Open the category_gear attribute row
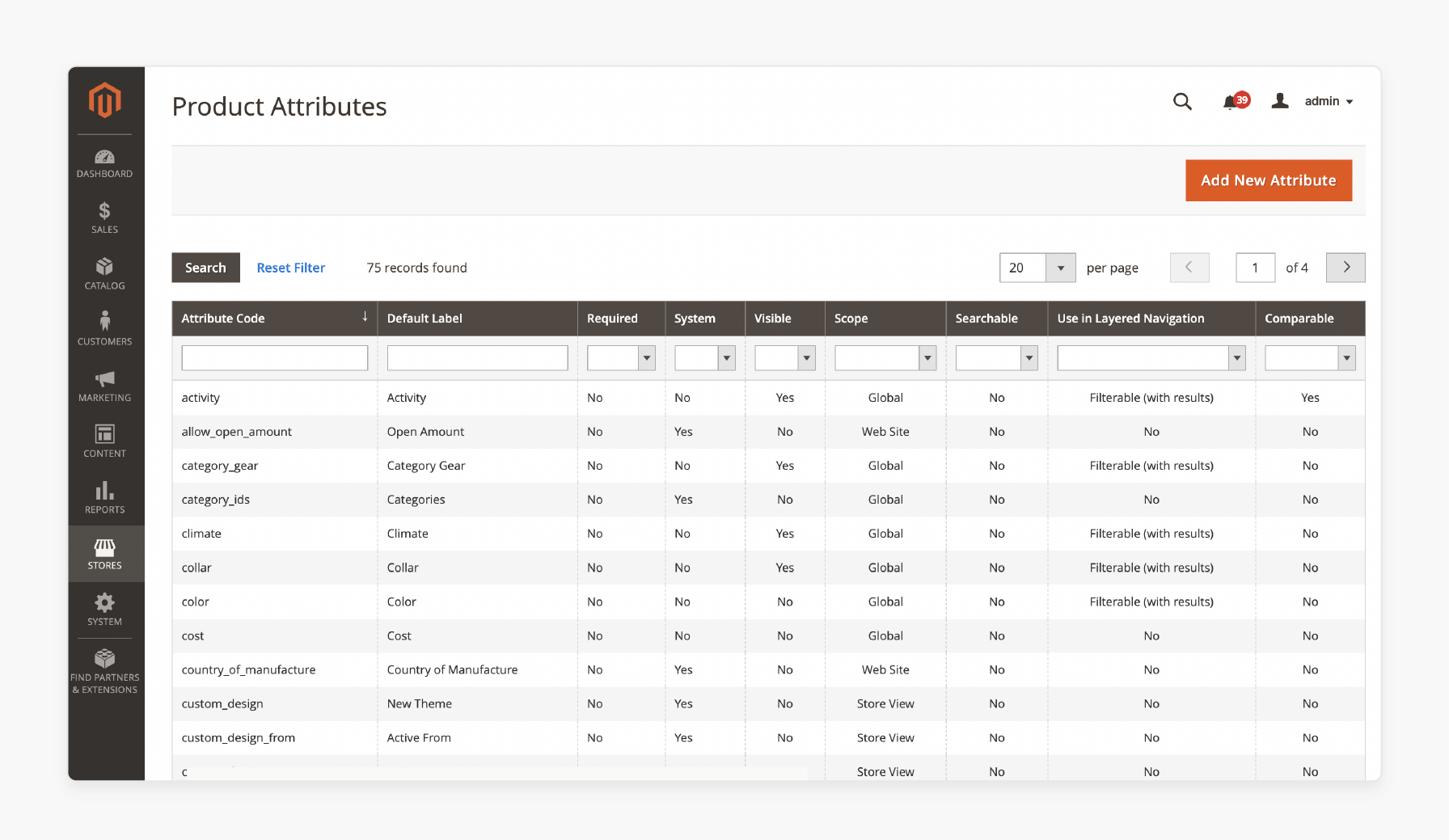Screen dimensions: 1449x840 point(768,466)
